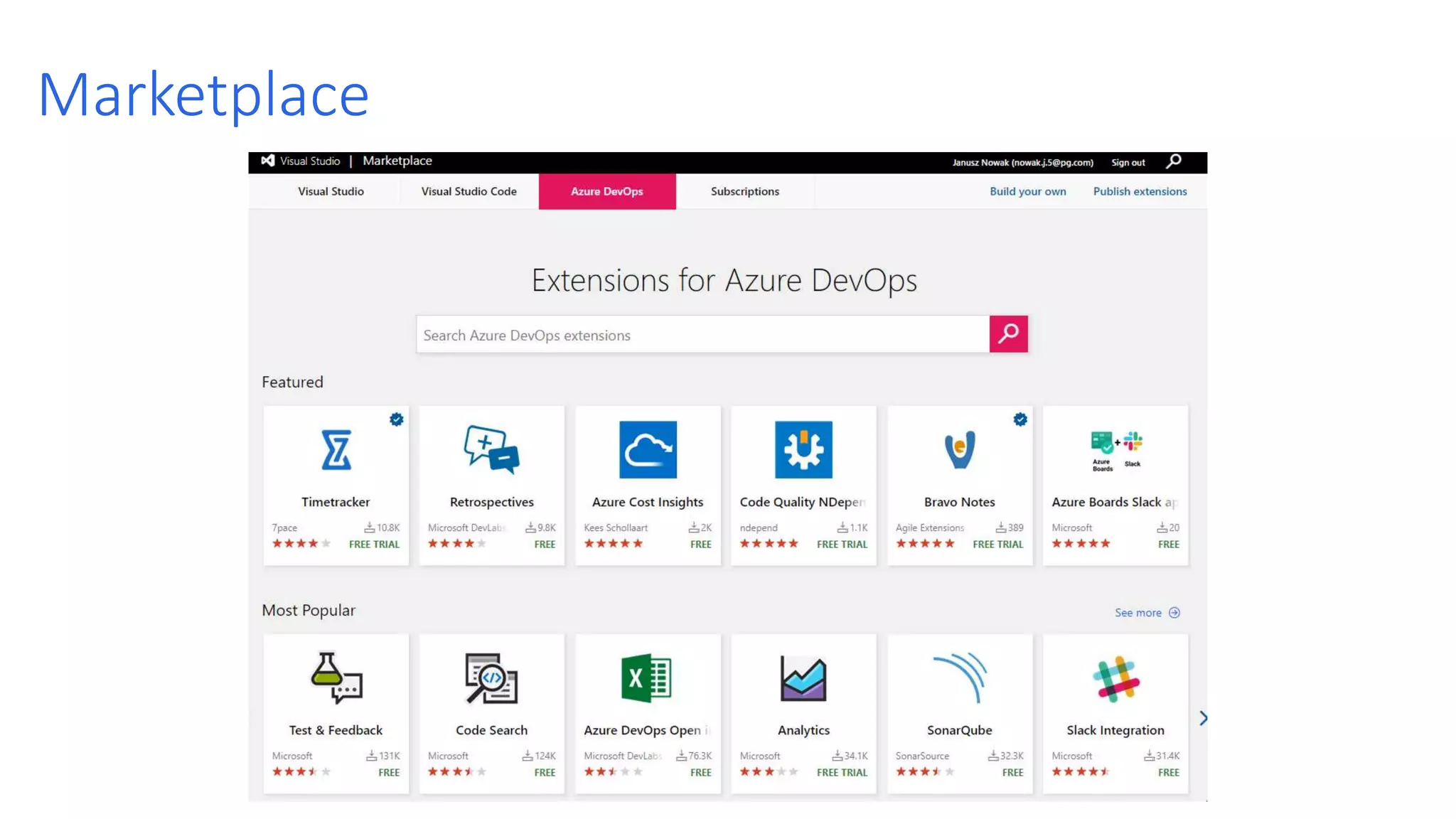Click the Sign out link
Viewport: 1456px width, 819px height.
point(1128,162)
